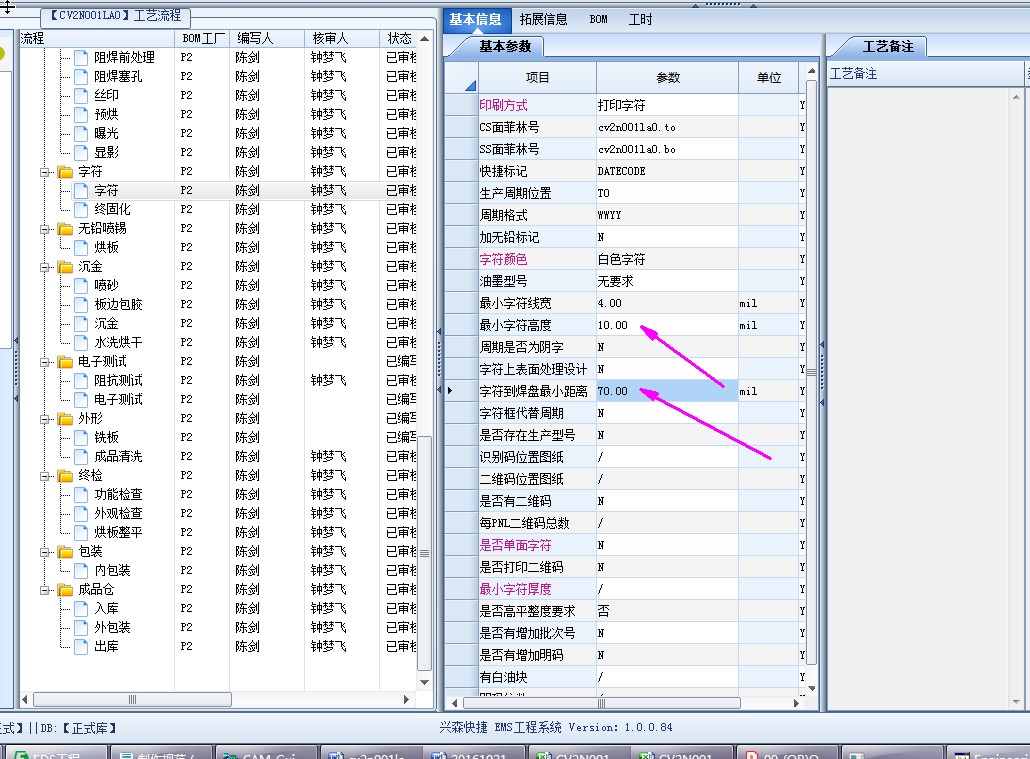
Task: Collapse the 包装 folder node
Action: click(45, 553)
